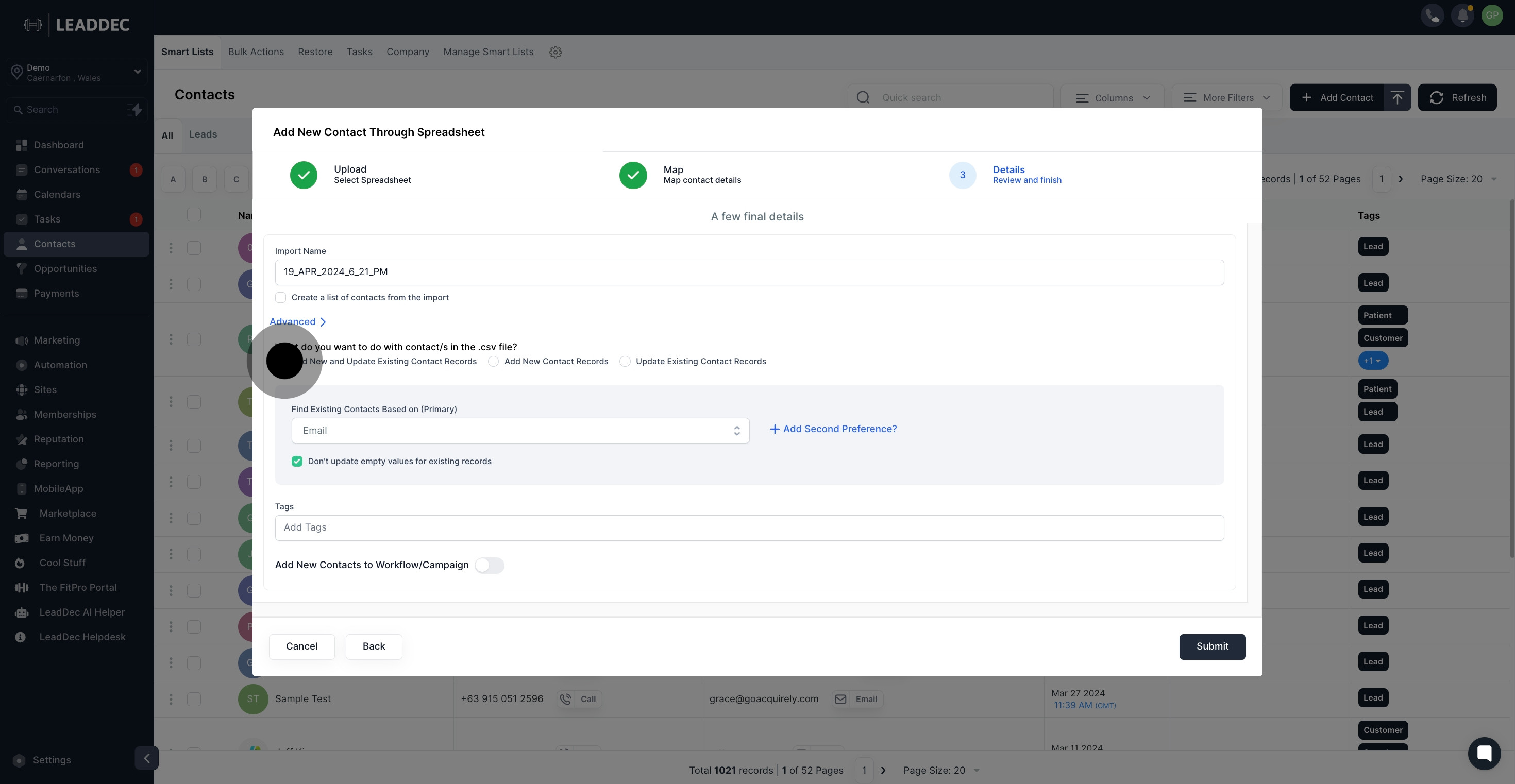Screen dimensions: 1515x784
Task: Click 'Add Second Preference?' link
Action: (833, 429)
